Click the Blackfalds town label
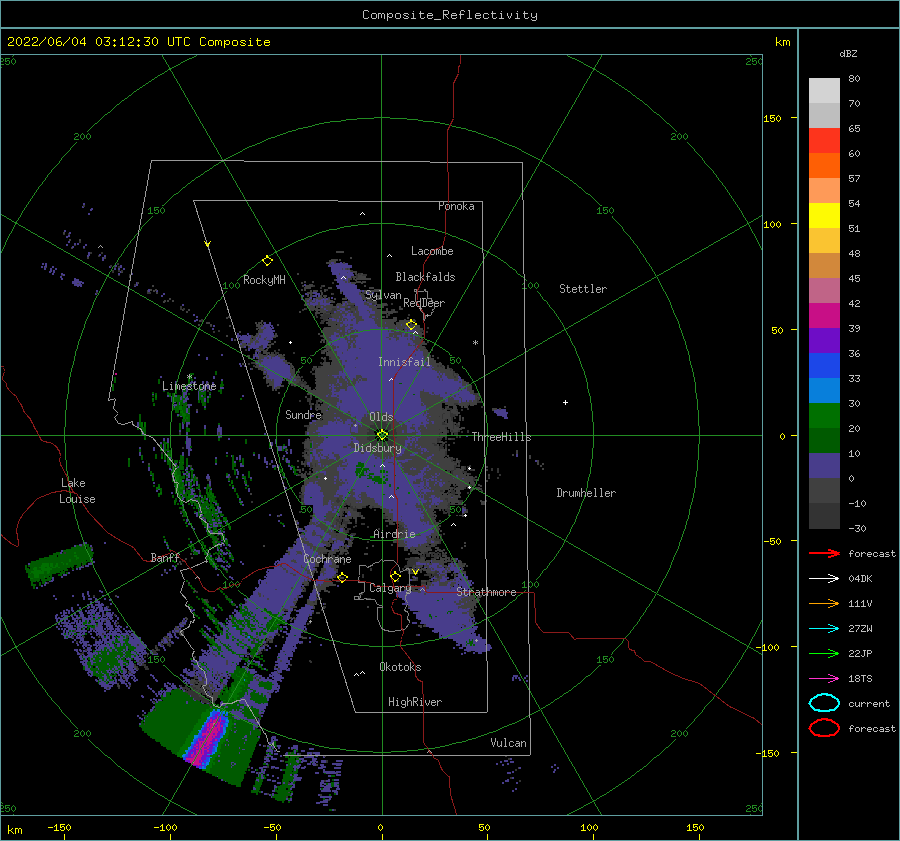900x841 pixels. 425,277
